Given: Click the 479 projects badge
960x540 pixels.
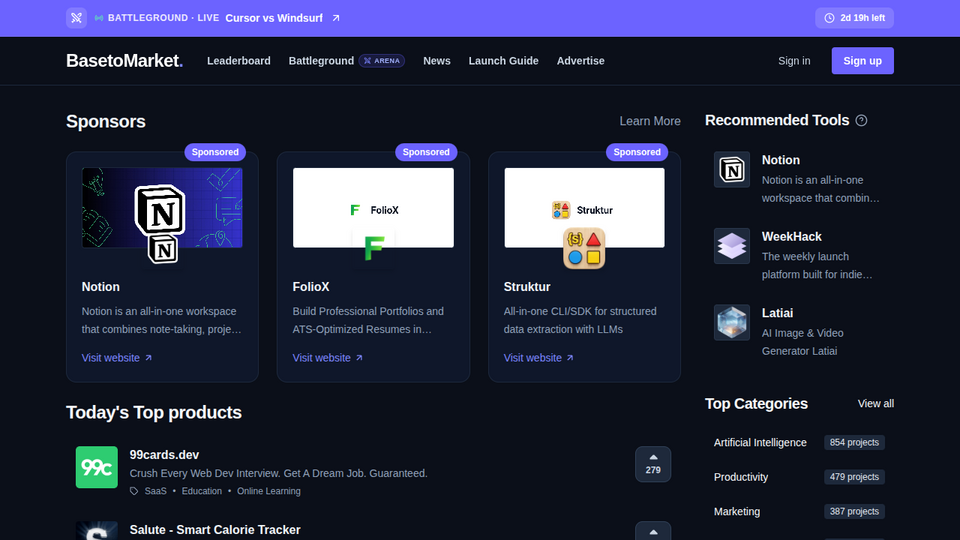Looking at the screenshot, I should pyautogui.click(x=854, y=477).
